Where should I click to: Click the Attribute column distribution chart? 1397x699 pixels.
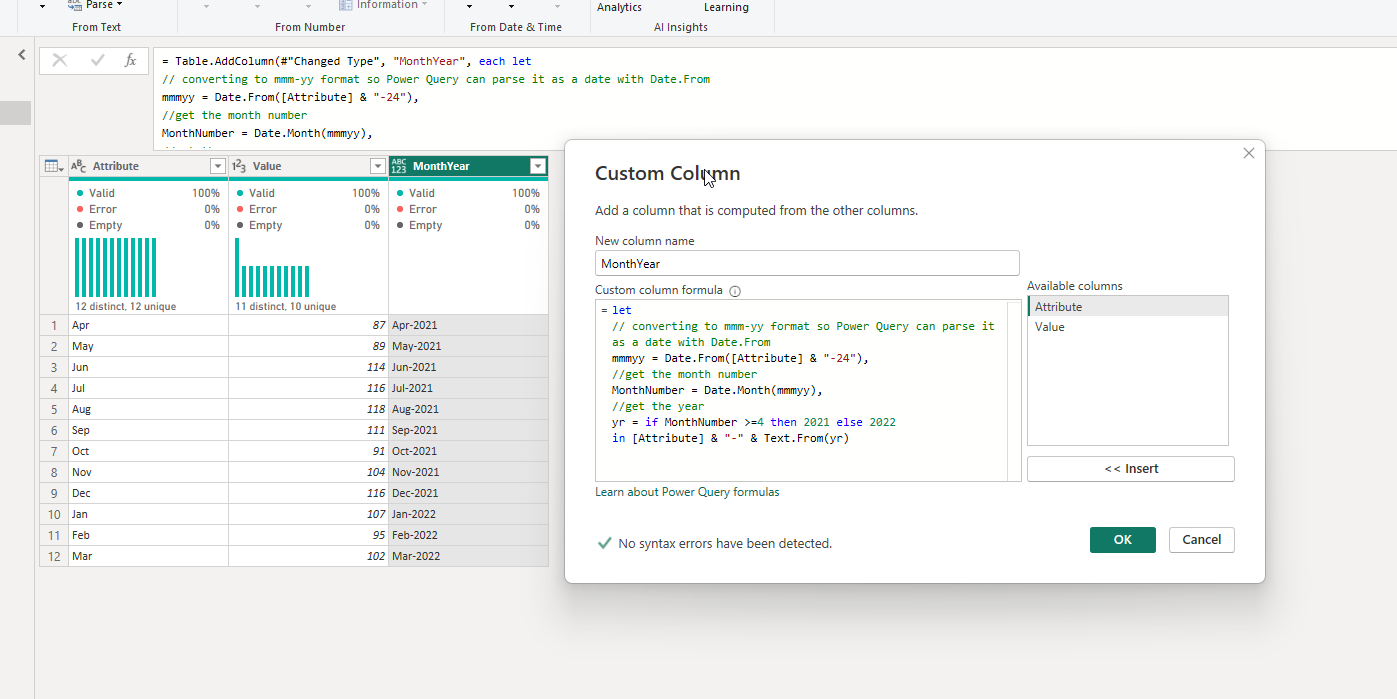click(116, 267)
